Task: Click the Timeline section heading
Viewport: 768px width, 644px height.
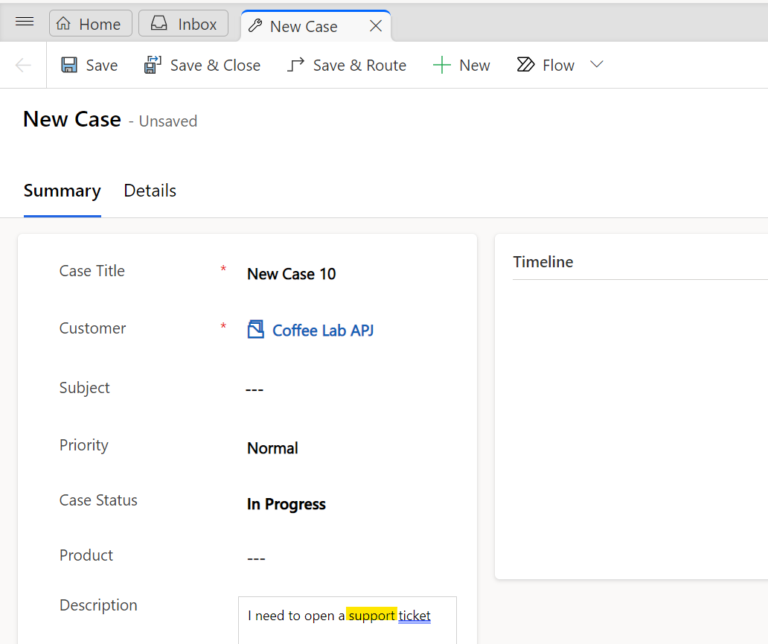Action: coord(543,262)
